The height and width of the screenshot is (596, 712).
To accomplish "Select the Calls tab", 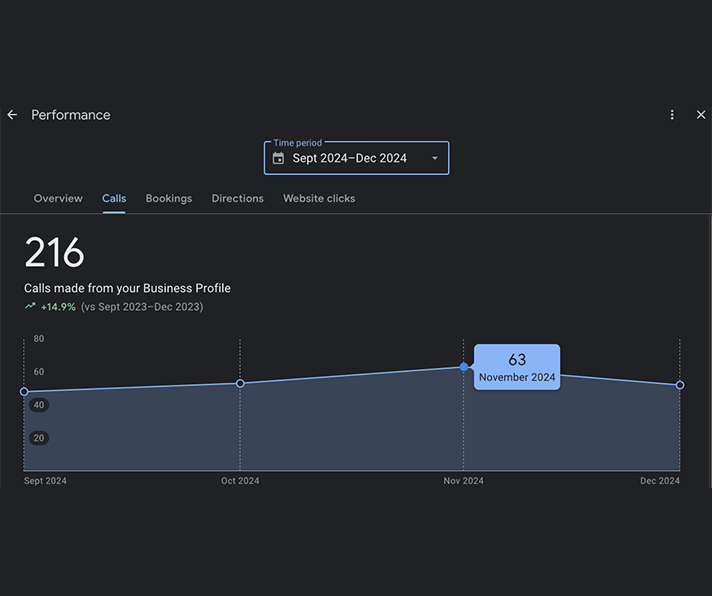I will click(x=114, y=198).
